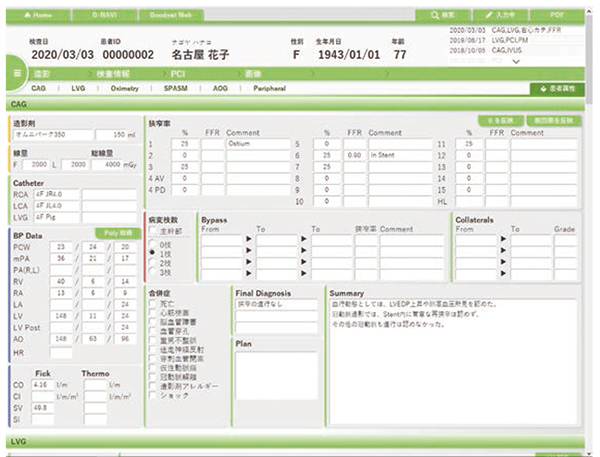Expand the exam history list chevron
Viewport: 600px width, 457px height.
click(515, 61)
